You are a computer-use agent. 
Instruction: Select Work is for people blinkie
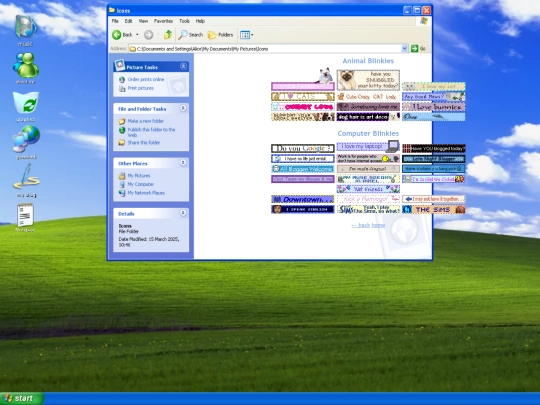tap(368, 158)
